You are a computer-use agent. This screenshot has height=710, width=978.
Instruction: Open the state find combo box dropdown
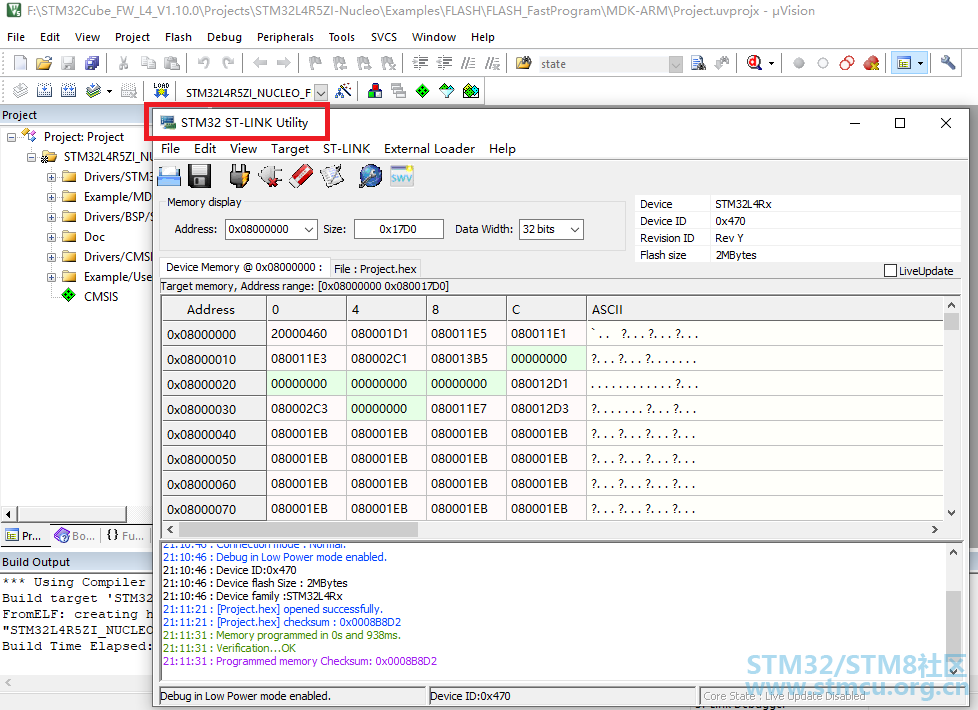coord(675,64)
